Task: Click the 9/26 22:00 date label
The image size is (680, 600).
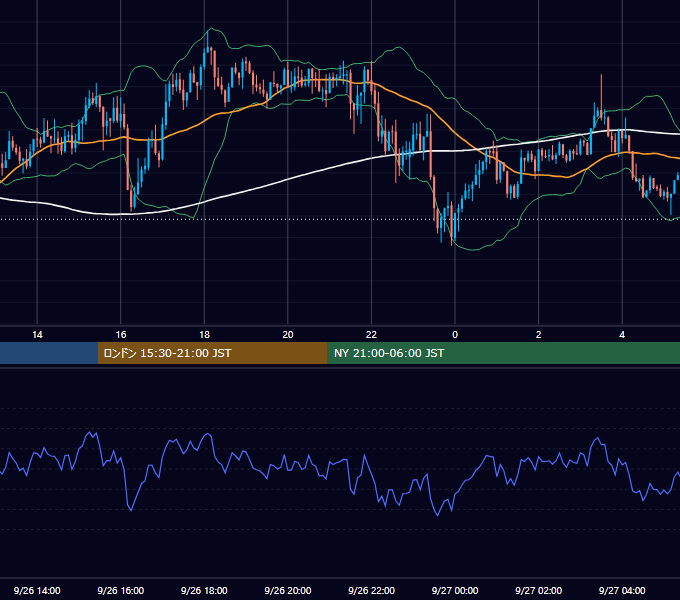Action: pos(371,590)
